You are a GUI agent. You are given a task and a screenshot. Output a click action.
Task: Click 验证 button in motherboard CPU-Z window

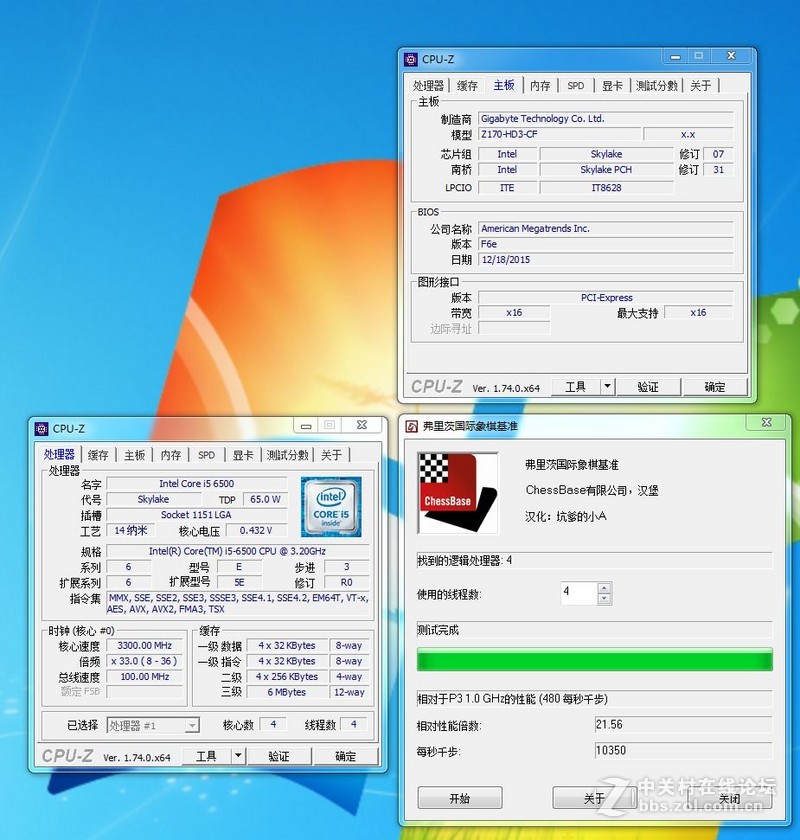click(648, 387)
